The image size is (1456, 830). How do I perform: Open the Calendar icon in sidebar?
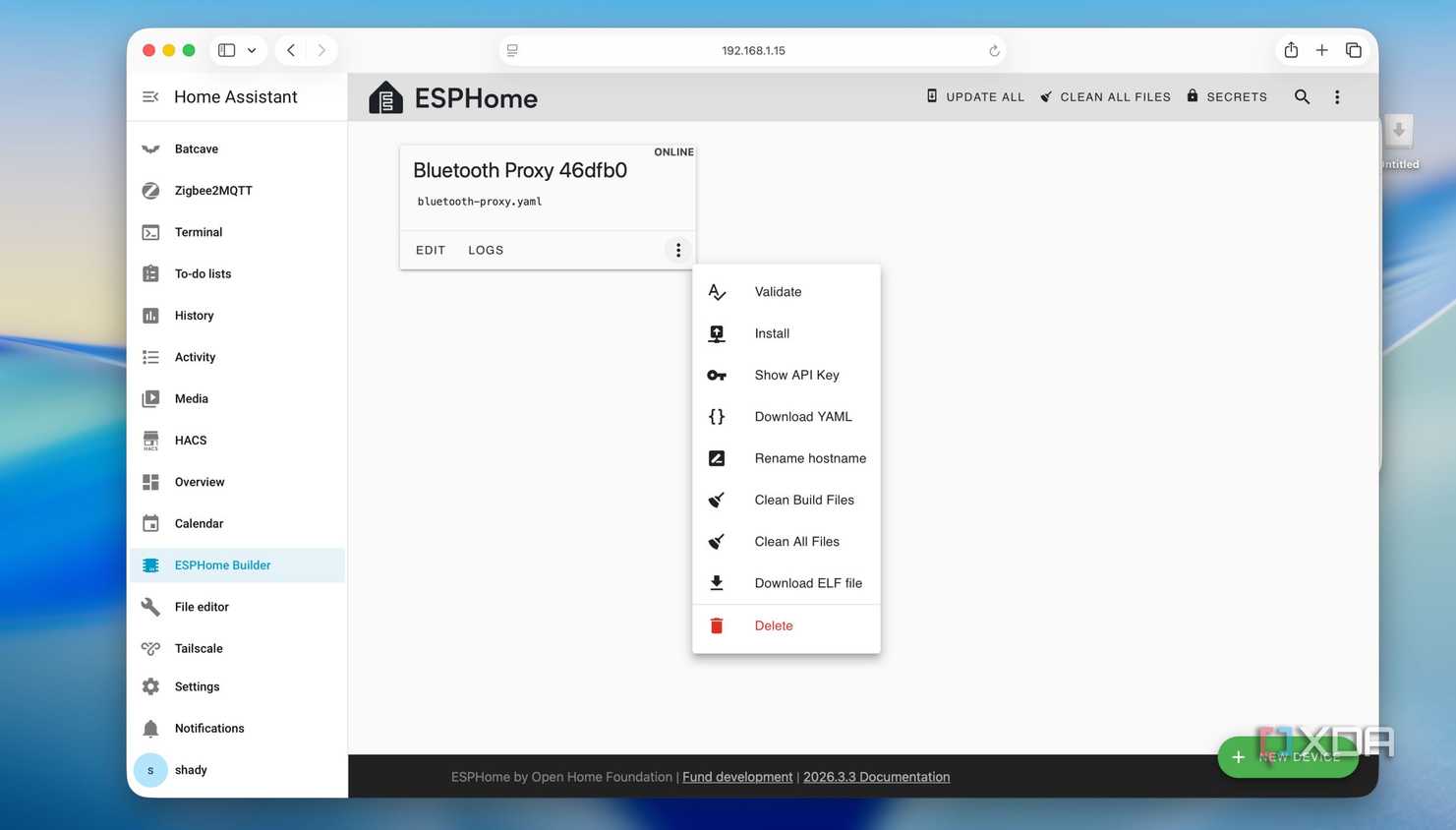coord(150,523)
